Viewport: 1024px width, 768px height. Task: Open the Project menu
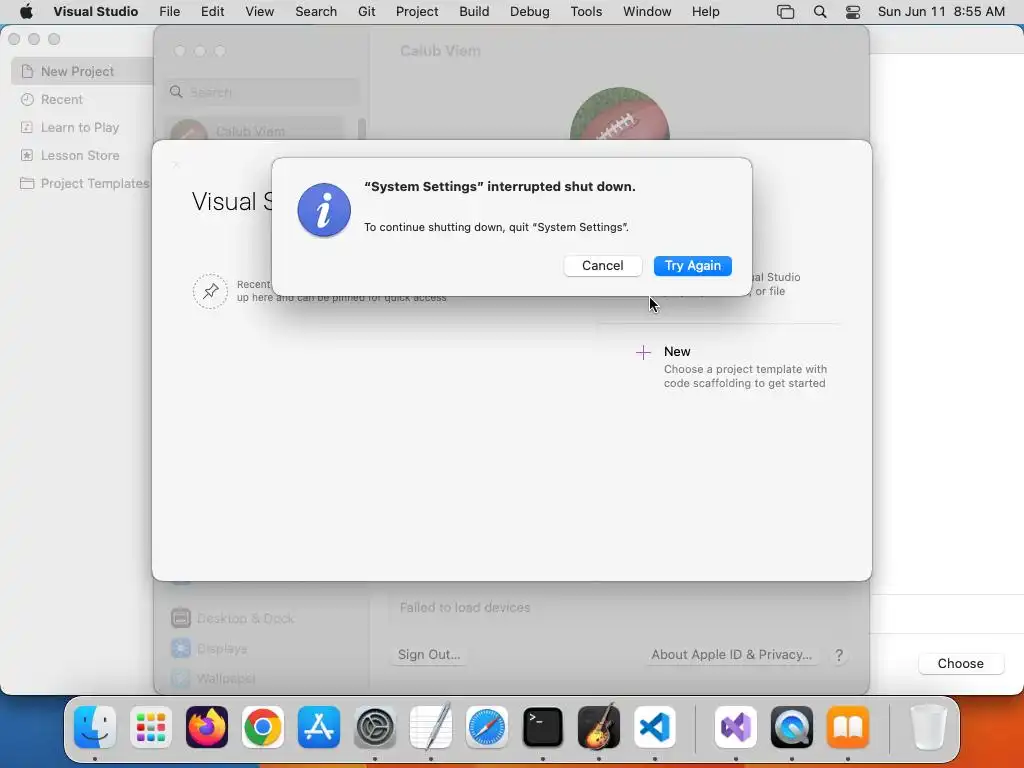(x=417, y=12)
